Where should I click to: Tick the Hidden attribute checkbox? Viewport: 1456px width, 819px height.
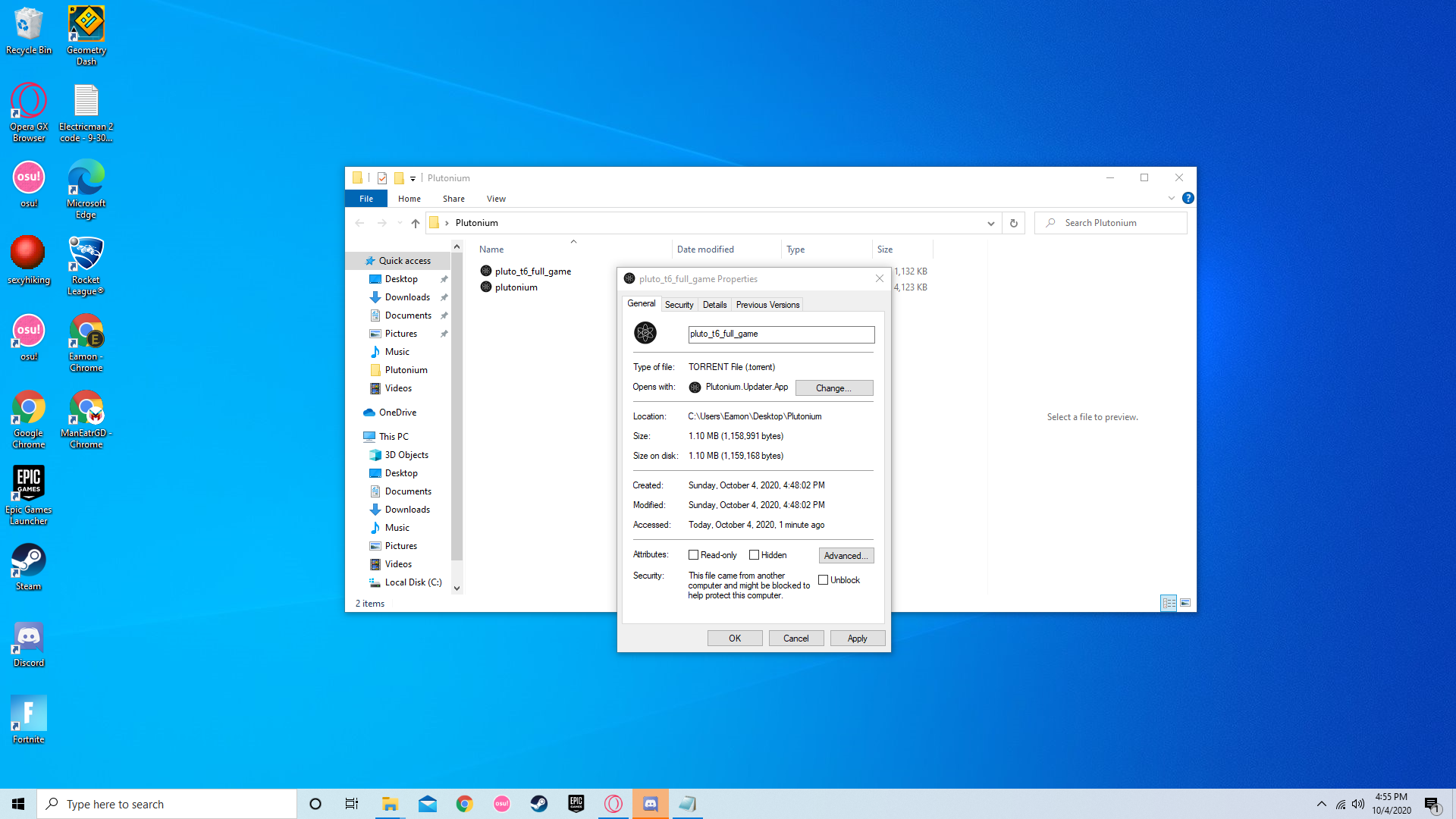754,555
